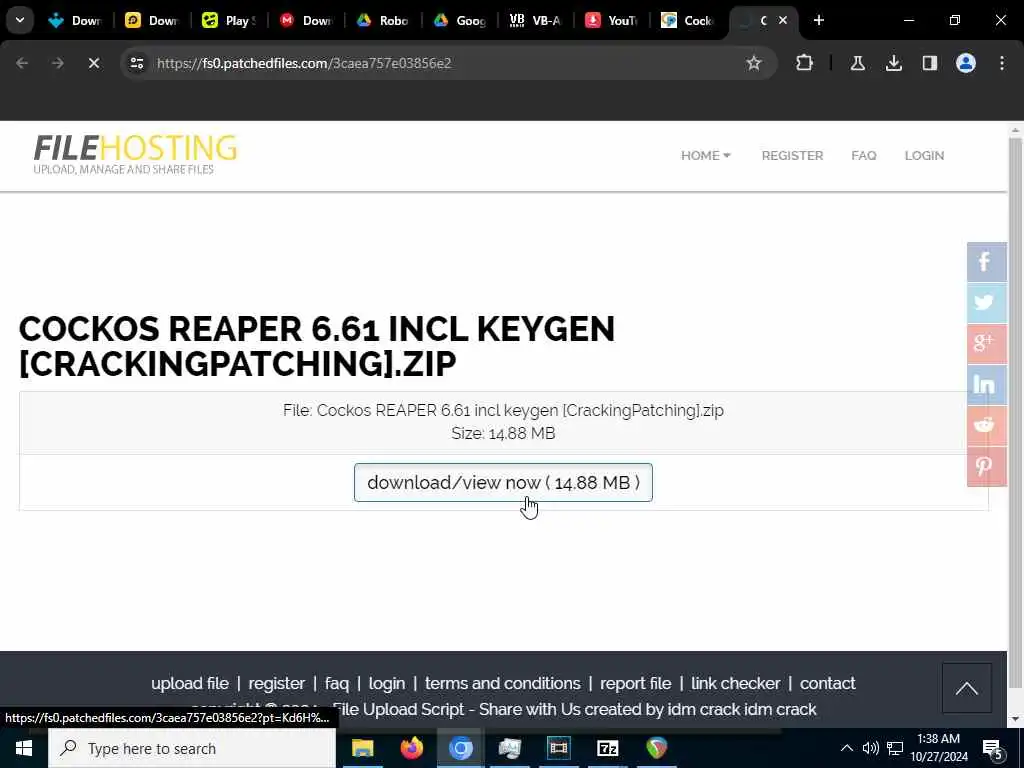This screenshot has height=768, width=1024.
Task: Bookmark this page with the star icon
Action: click(754, 63)
